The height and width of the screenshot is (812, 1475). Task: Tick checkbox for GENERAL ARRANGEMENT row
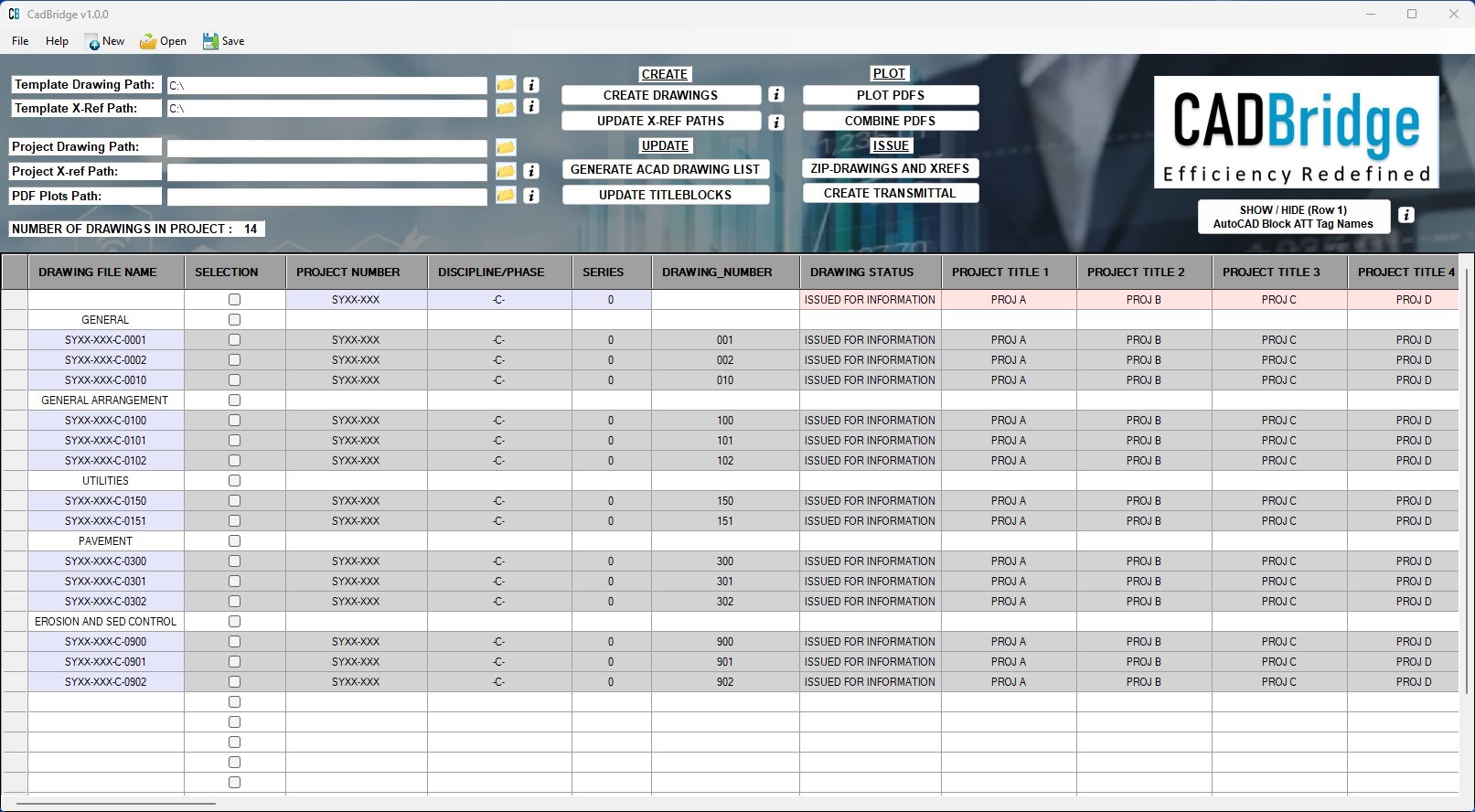pos(234,401)
